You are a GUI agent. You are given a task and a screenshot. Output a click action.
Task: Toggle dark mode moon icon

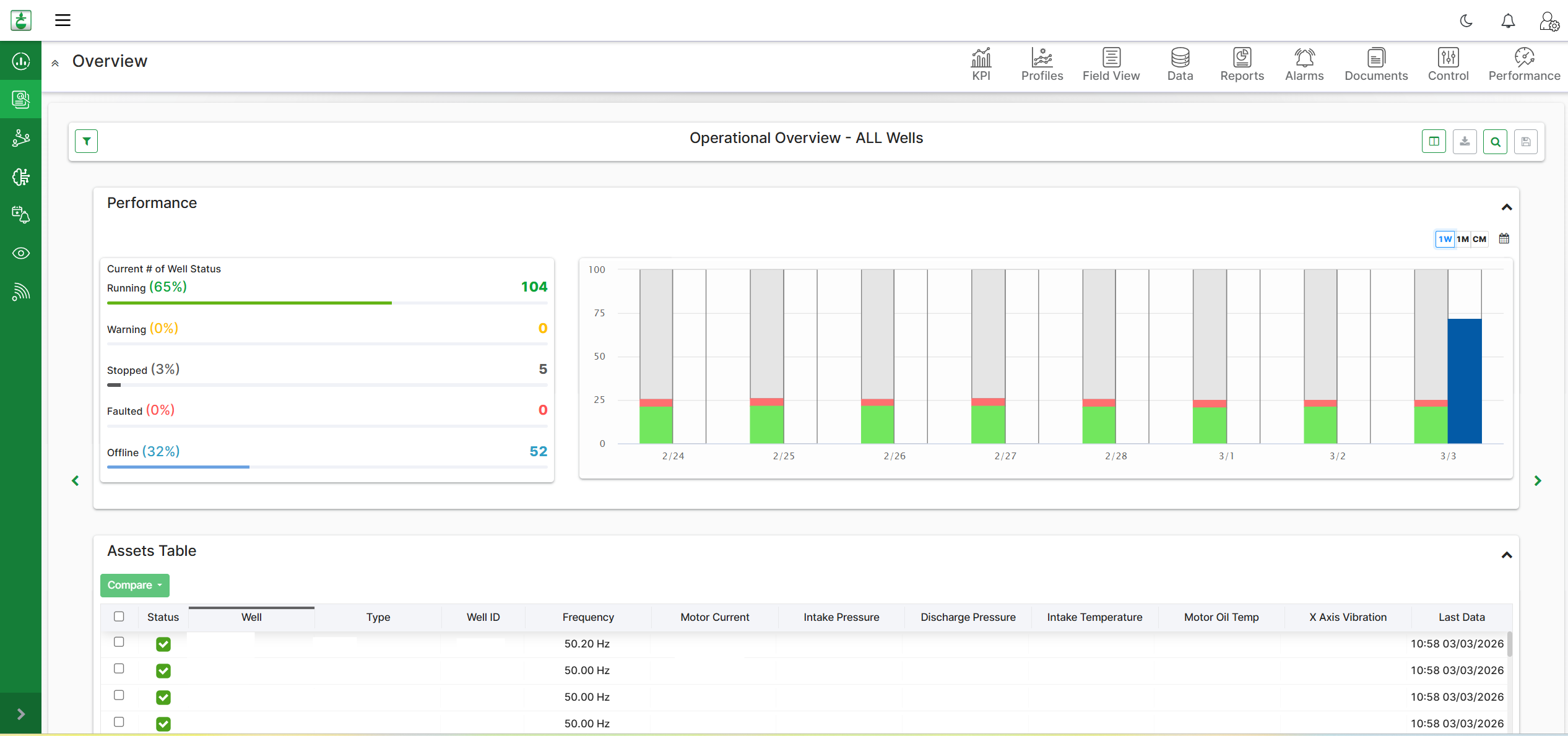[1466, 21]
